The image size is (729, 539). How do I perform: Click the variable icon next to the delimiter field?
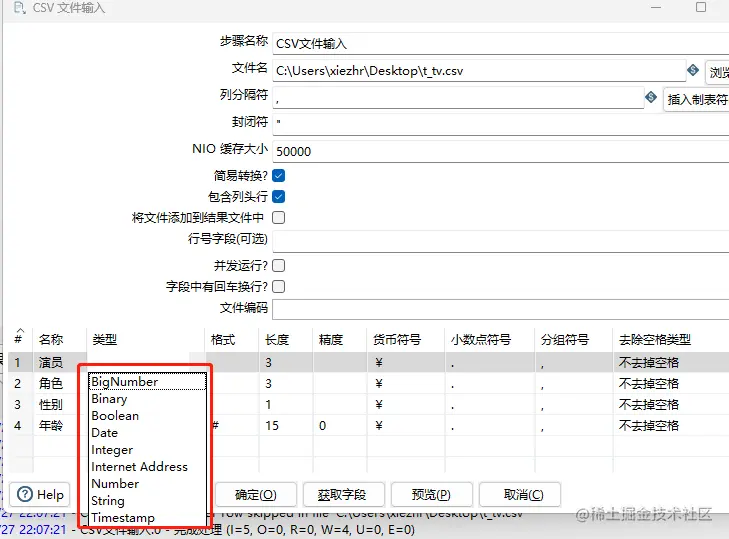pos(651,97)
